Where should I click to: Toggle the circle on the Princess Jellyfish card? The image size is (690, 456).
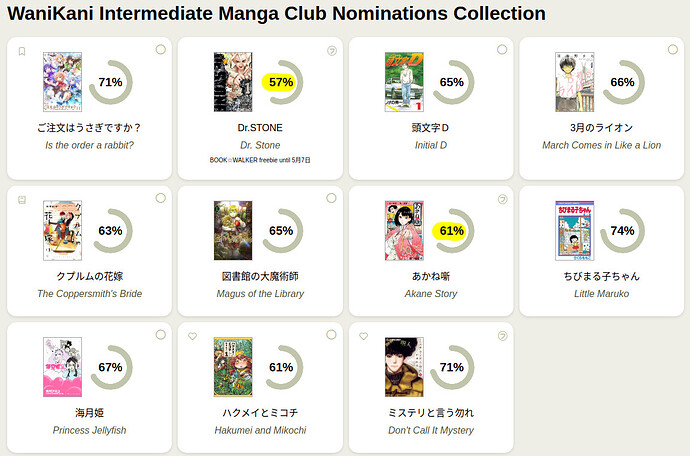coord(161,335)
